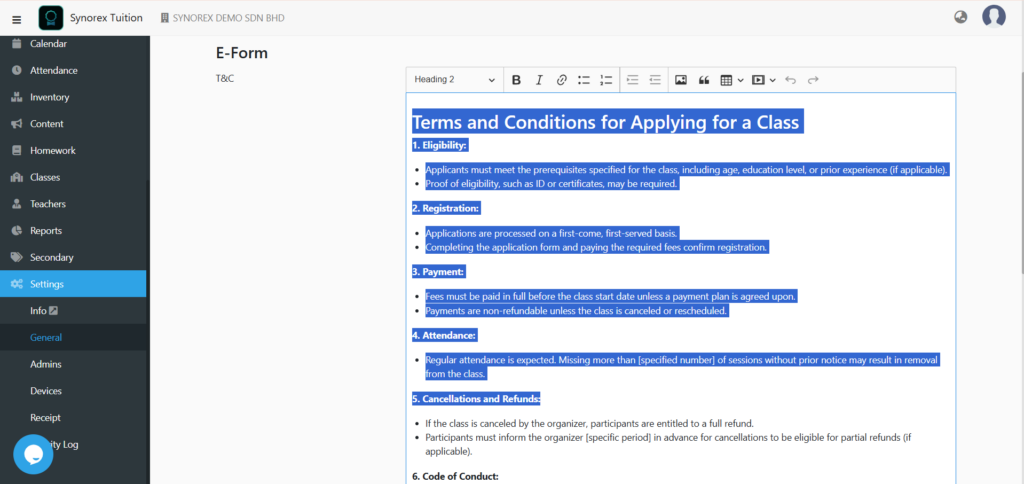Click the SYNOREX DEMO SDN BHD company name
This screenshot has width=1024, height=484.
tap(229, 18)
